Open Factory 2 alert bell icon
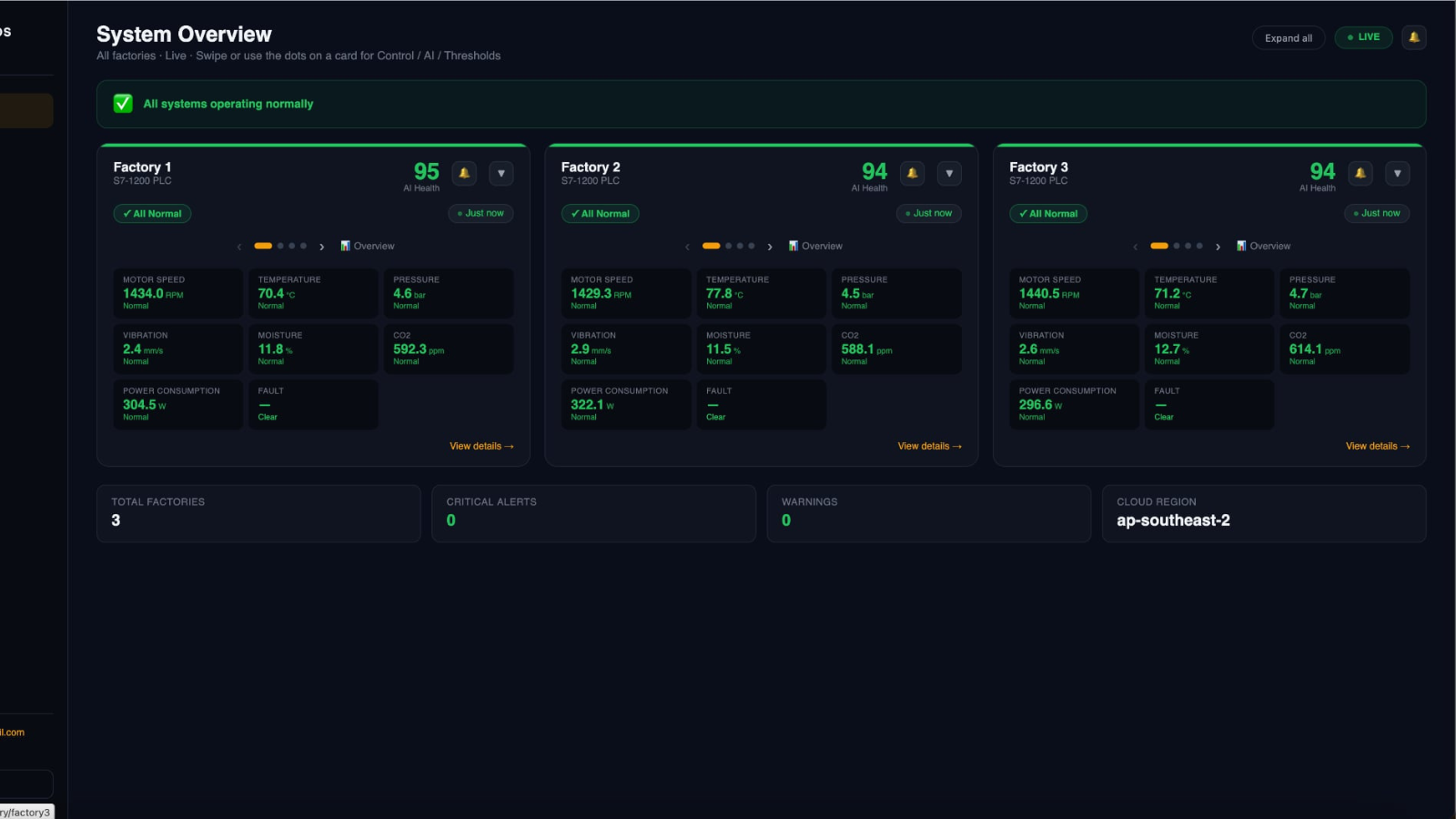Image resolution: width=1456 pixels, height=819 pixels. (912, 173)
